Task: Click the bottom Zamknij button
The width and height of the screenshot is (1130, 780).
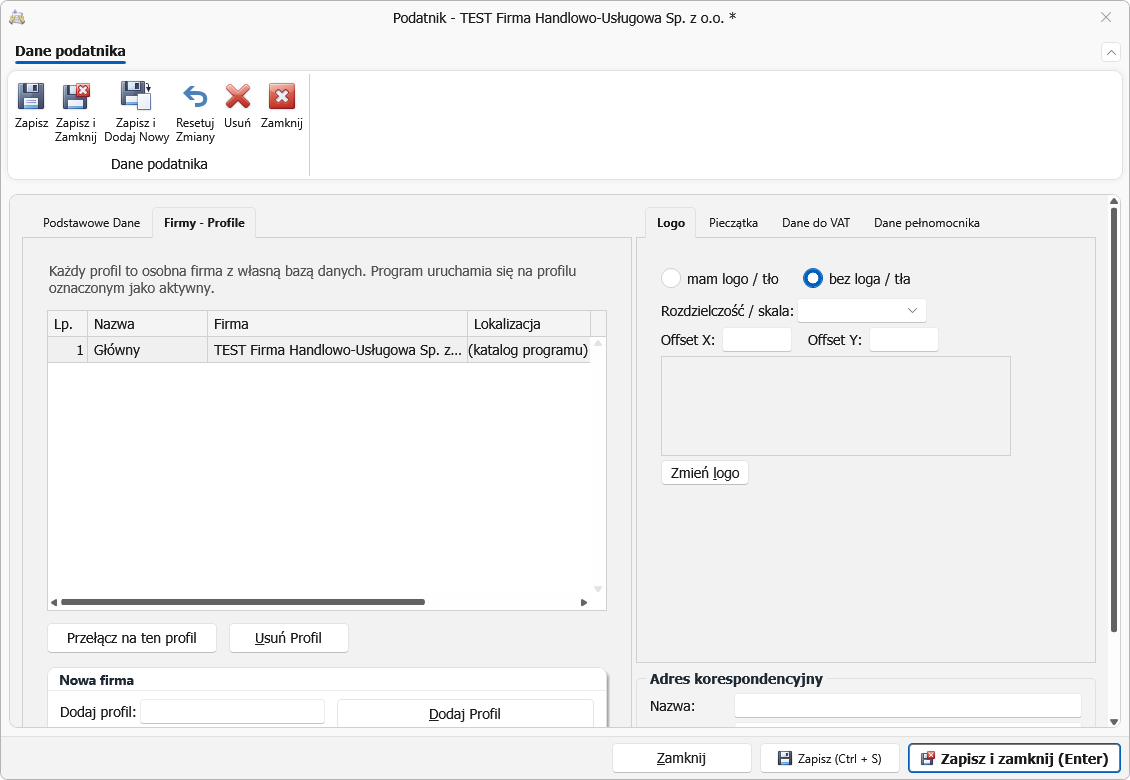Action: [x=681, y=758]
